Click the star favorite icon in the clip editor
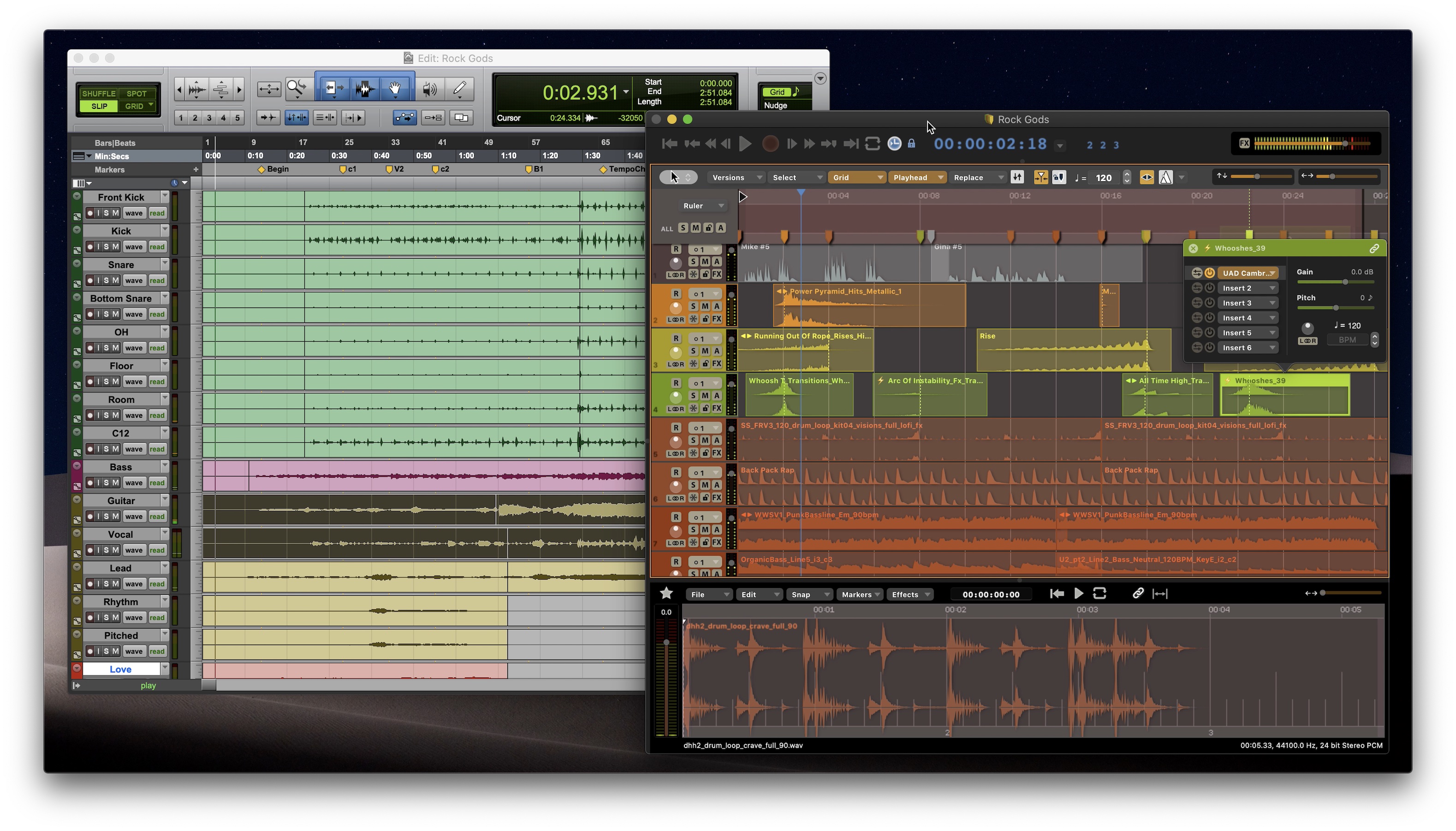 (x=666, y=594)
